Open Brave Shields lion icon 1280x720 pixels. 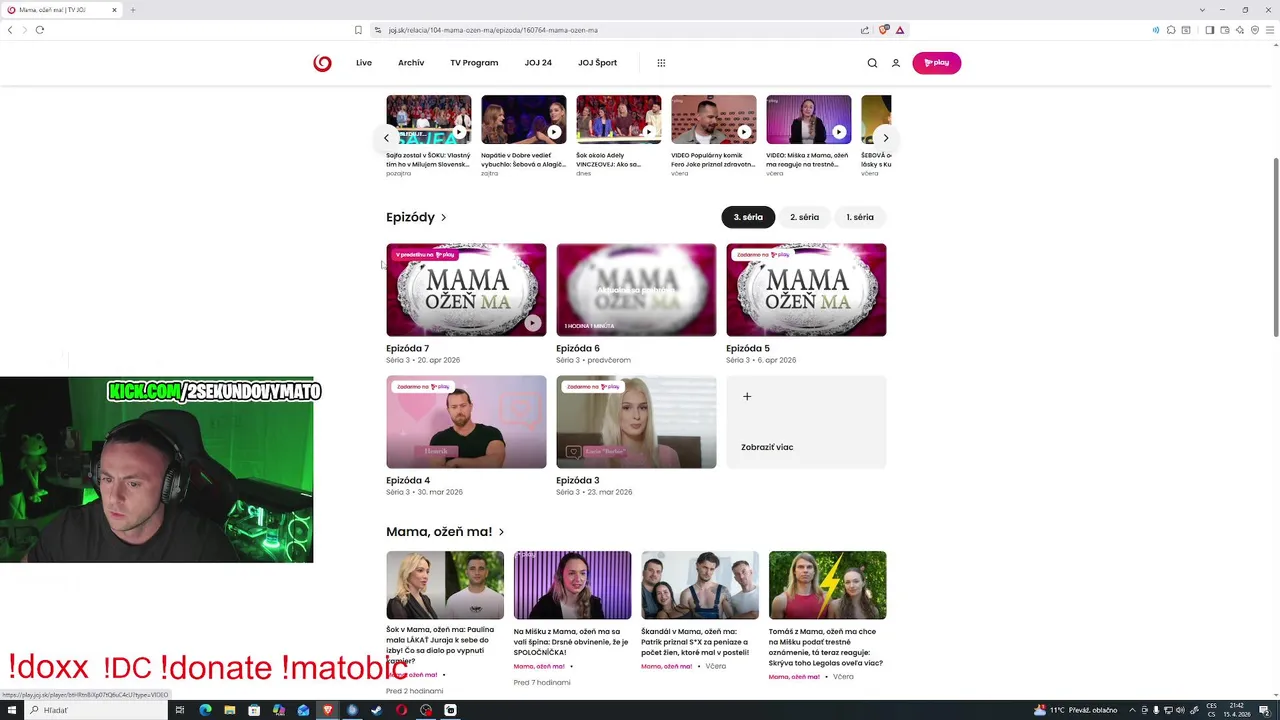(x=884, y=30)
